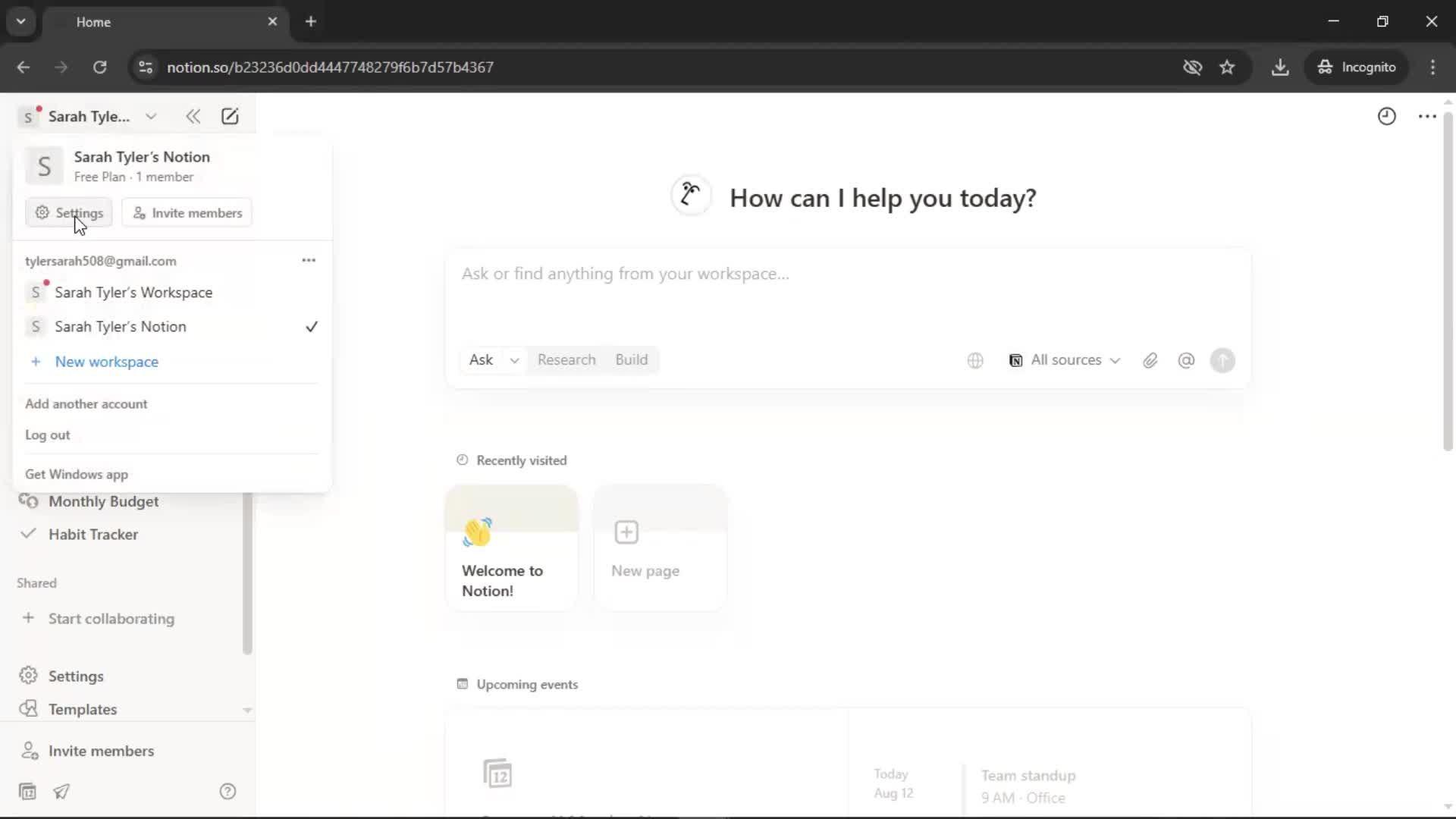Click Invite members button in popup
Image resolution: width=1456 pixels, height=819 pixels.
(187, 213)
